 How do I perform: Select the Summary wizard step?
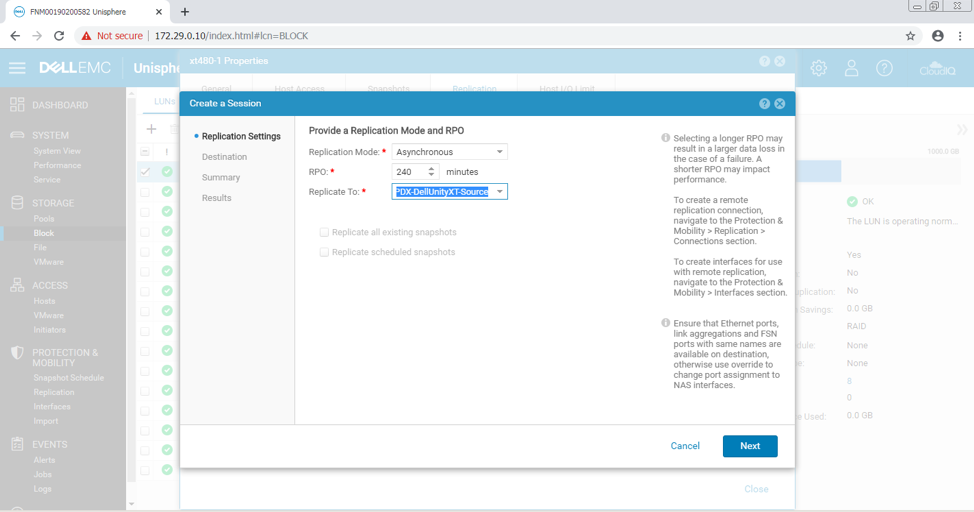(221, 178)
